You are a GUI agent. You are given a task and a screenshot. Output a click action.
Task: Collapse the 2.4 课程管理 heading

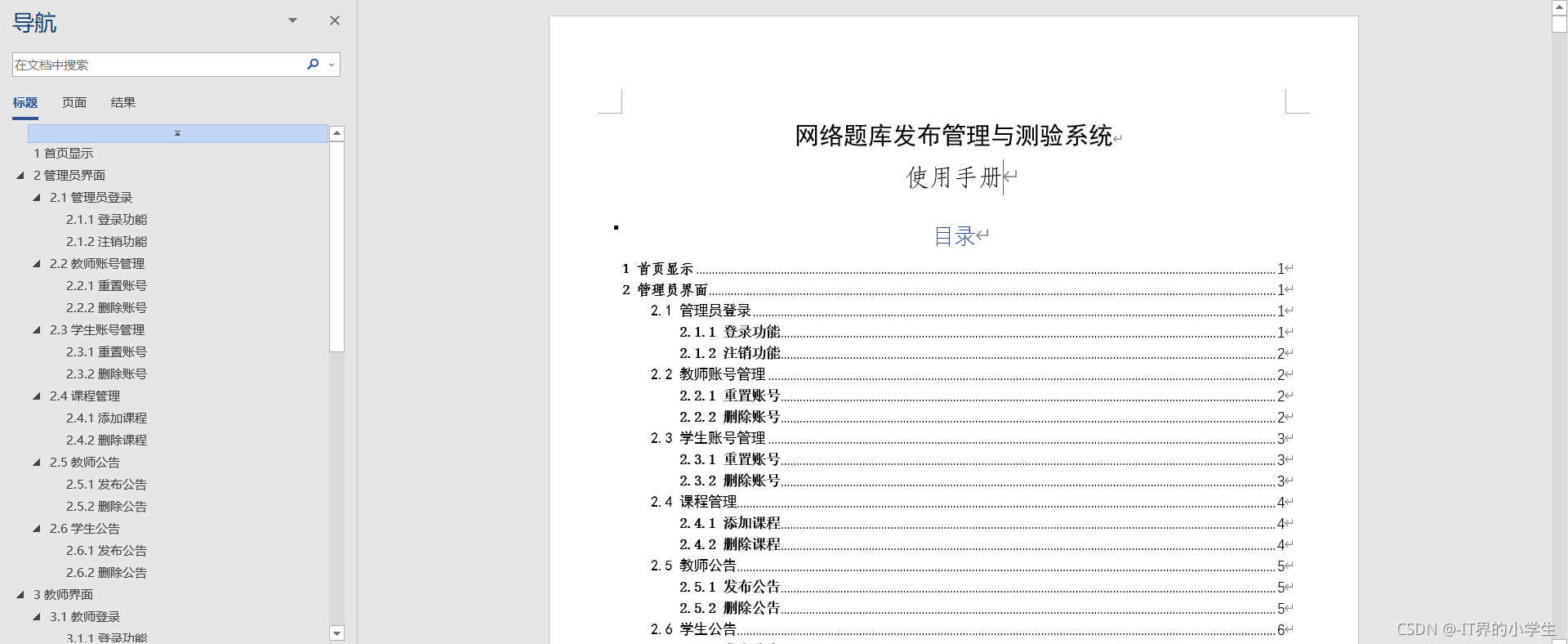click(37, 396)
